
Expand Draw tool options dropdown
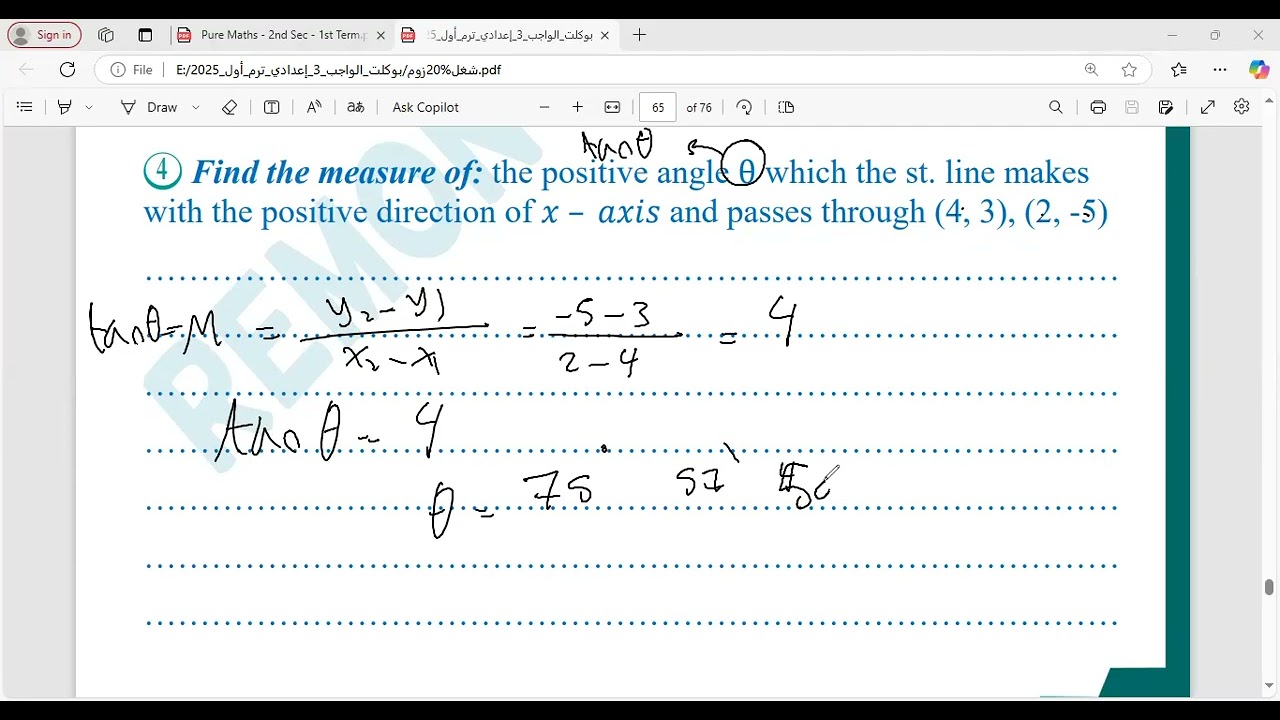(196, 107)
